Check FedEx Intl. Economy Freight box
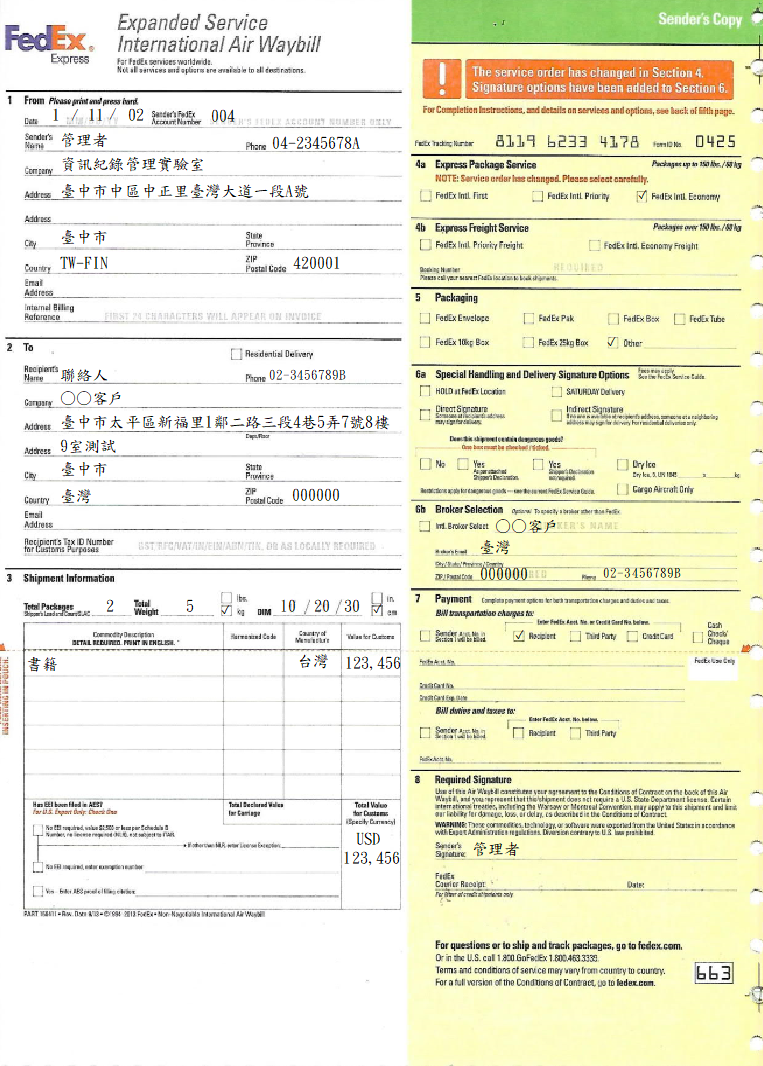This screenshot has width=763, height=1066. [594, 245]
